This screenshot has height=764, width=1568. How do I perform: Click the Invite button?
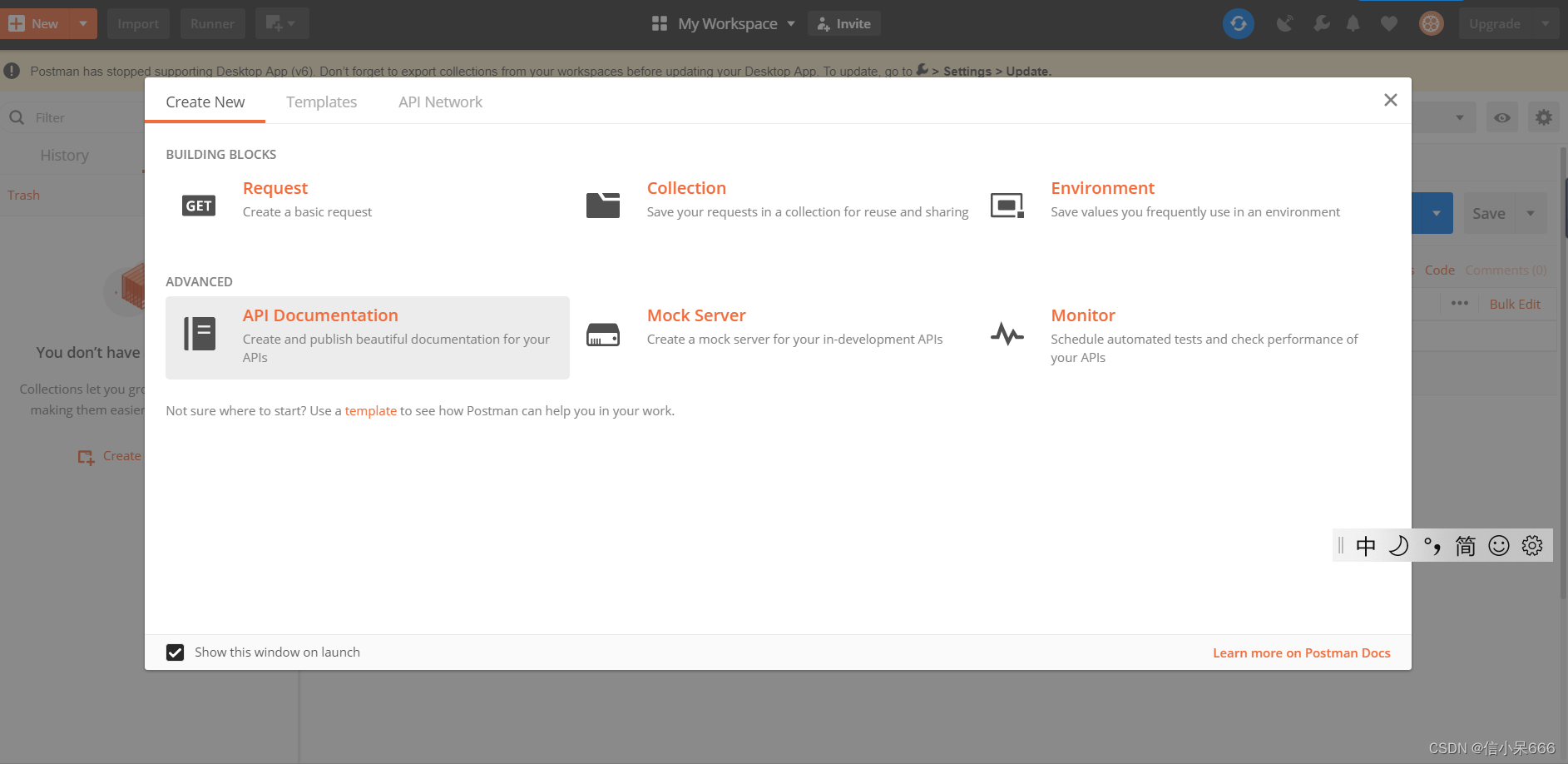coord(843,23)
